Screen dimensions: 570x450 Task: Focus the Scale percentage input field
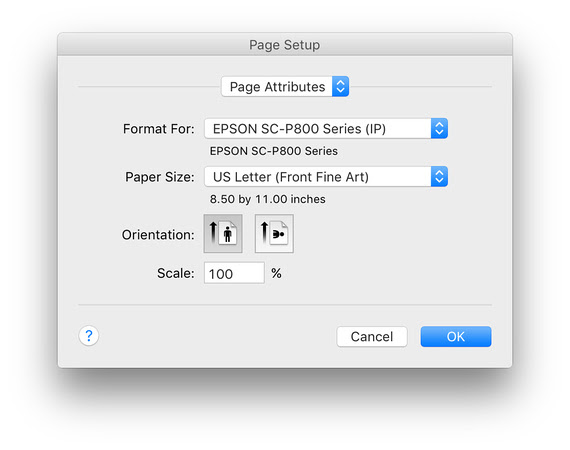pos(234,273)
